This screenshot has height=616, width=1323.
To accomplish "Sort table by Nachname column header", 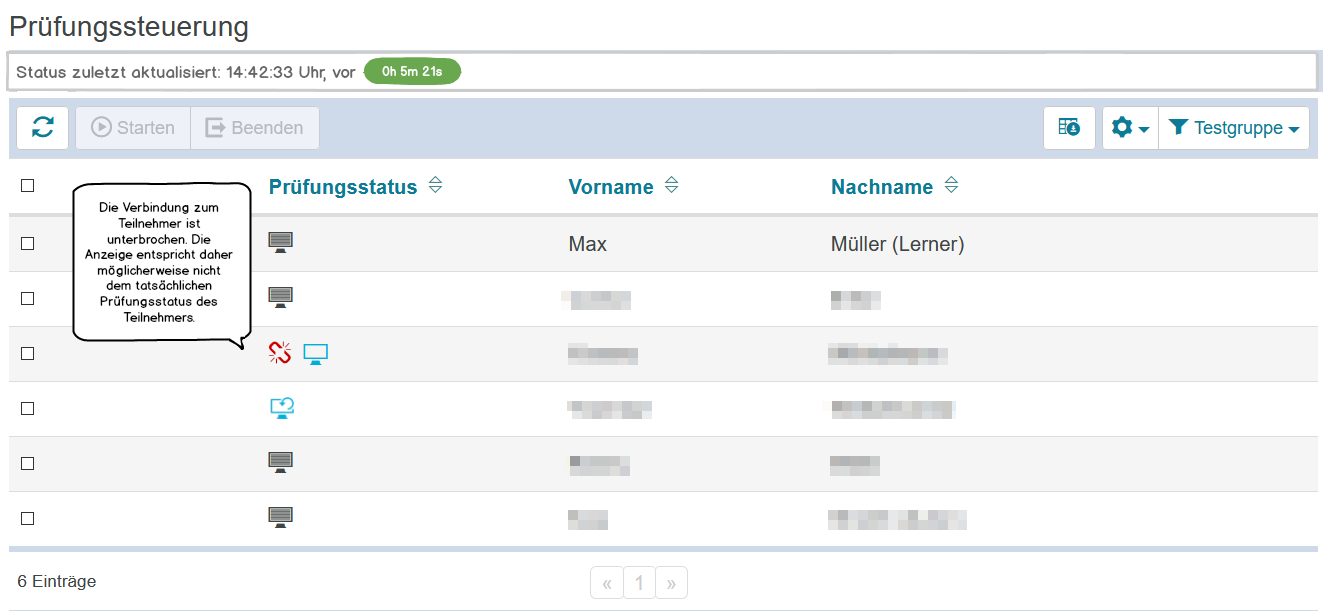I will tap(881, 187).
